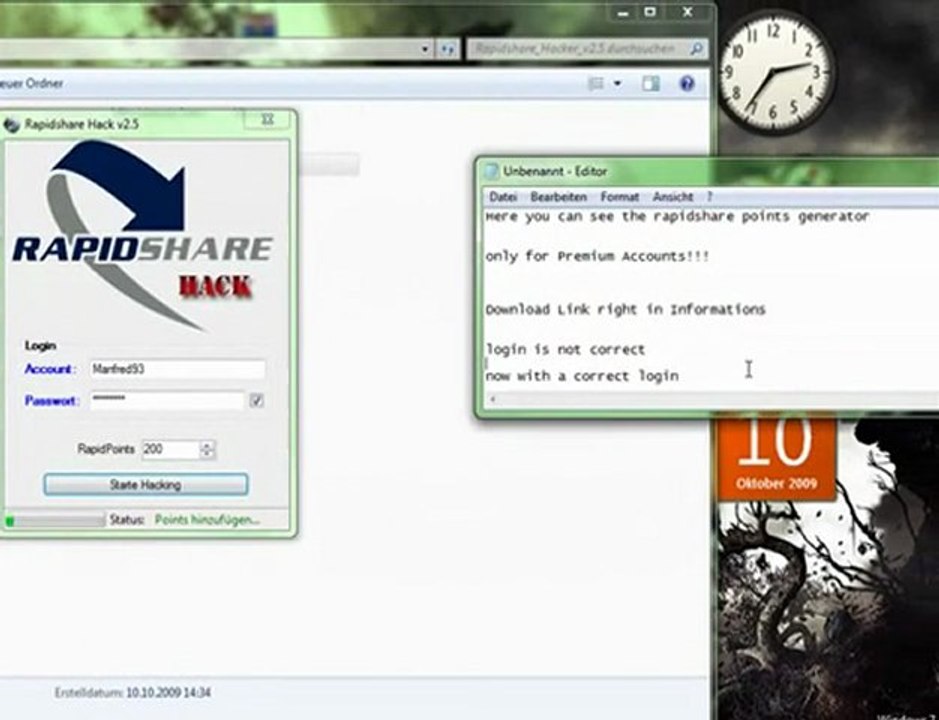Open the ? help menu in Editor

[x=710, y=196]
